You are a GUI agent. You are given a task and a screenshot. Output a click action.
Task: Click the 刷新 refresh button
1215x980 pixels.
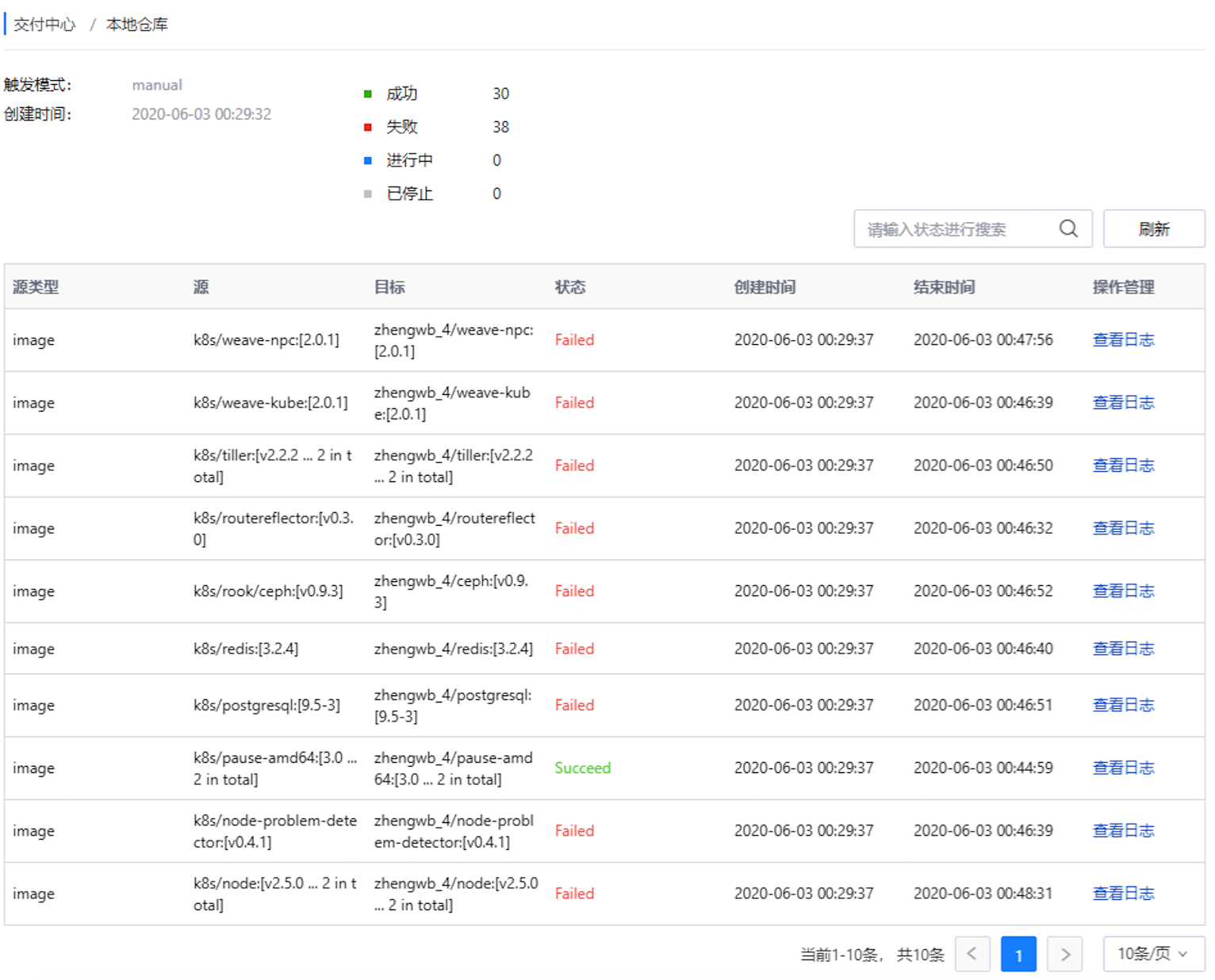pyautogui.click(x=1154, y=228)
